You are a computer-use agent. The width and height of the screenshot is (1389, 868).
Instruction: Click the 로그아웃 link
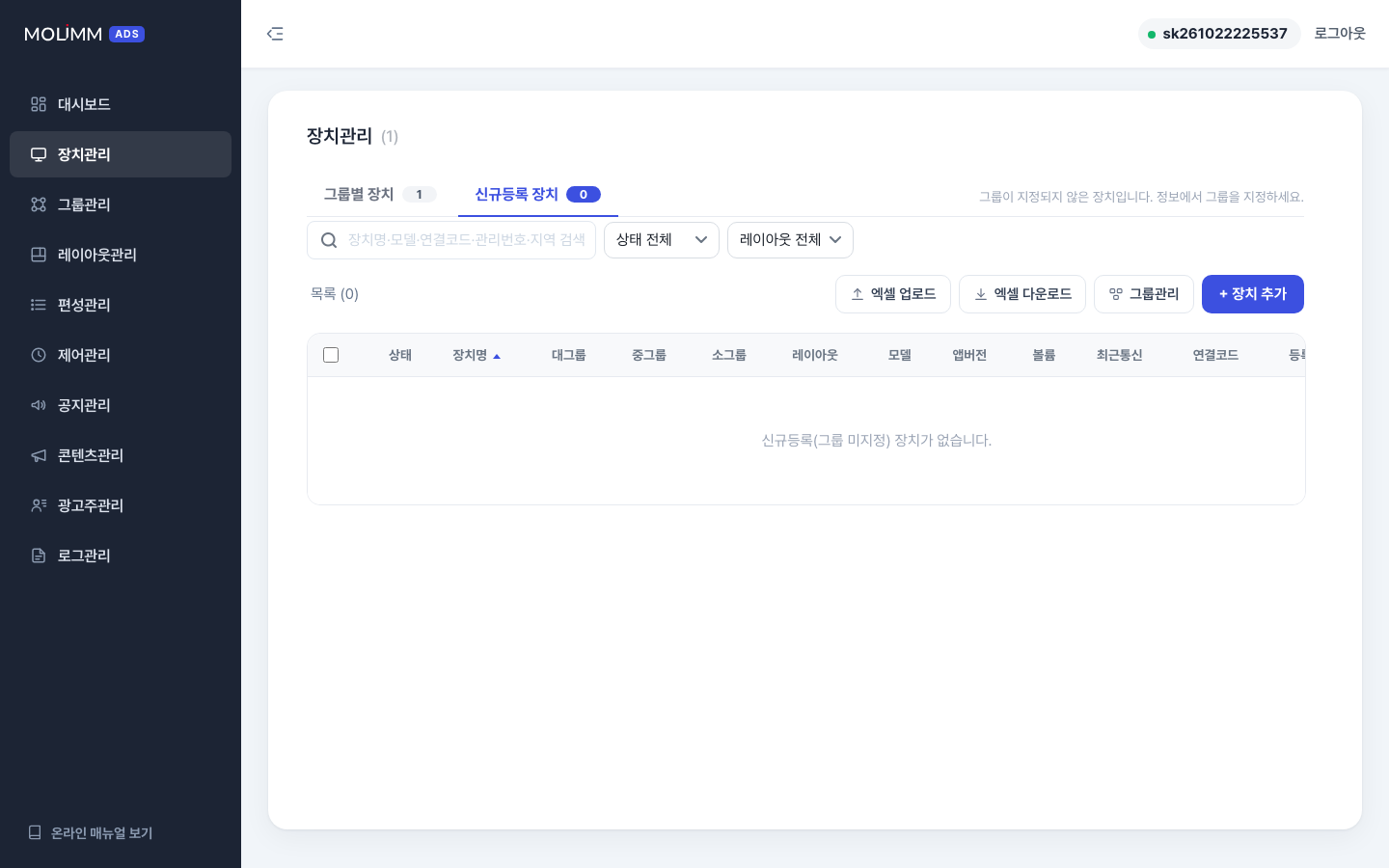(x=1340, y=34)
